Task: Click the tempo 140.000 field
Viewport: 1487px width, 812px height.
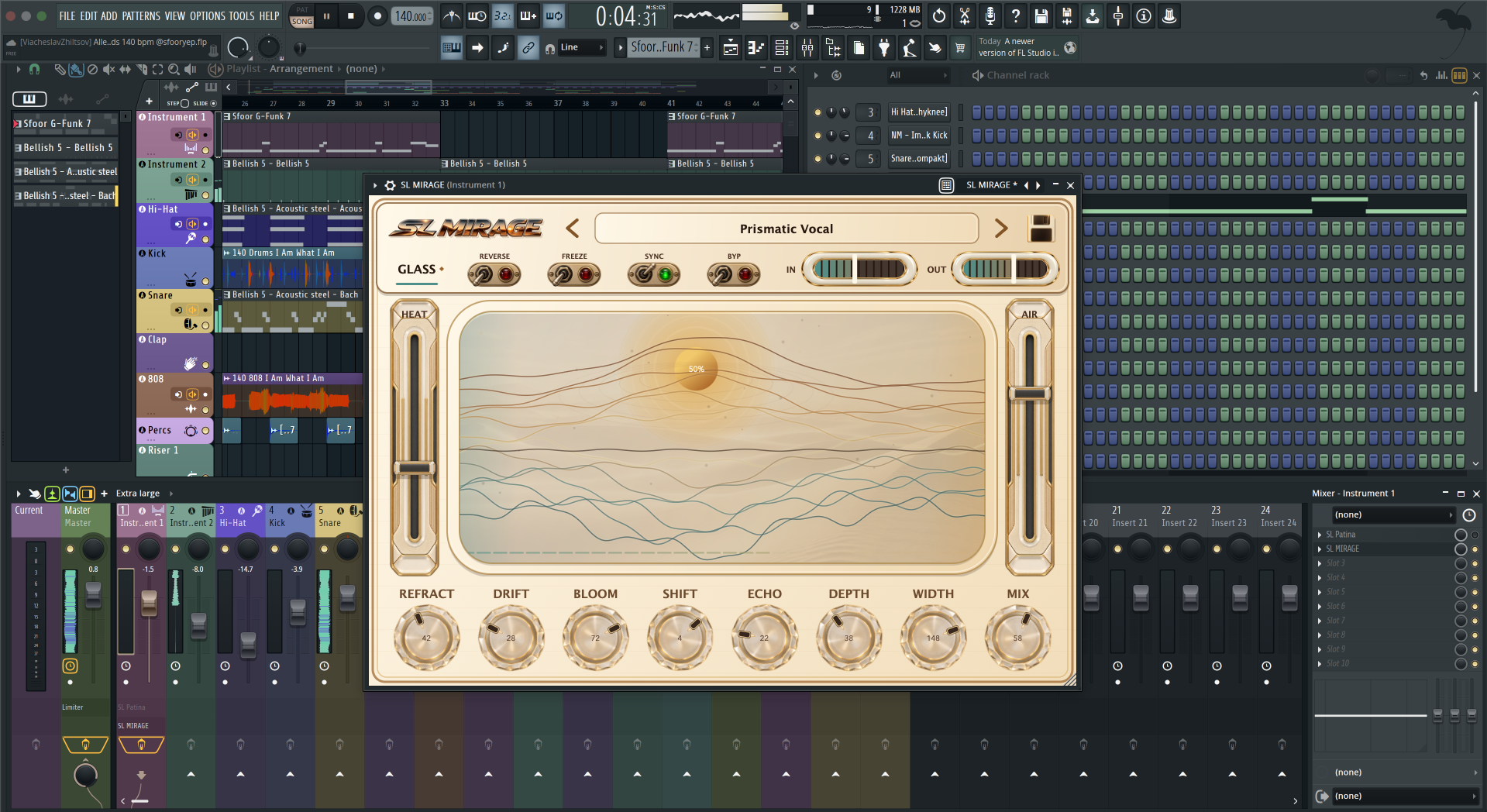Action: pos(413,16)
